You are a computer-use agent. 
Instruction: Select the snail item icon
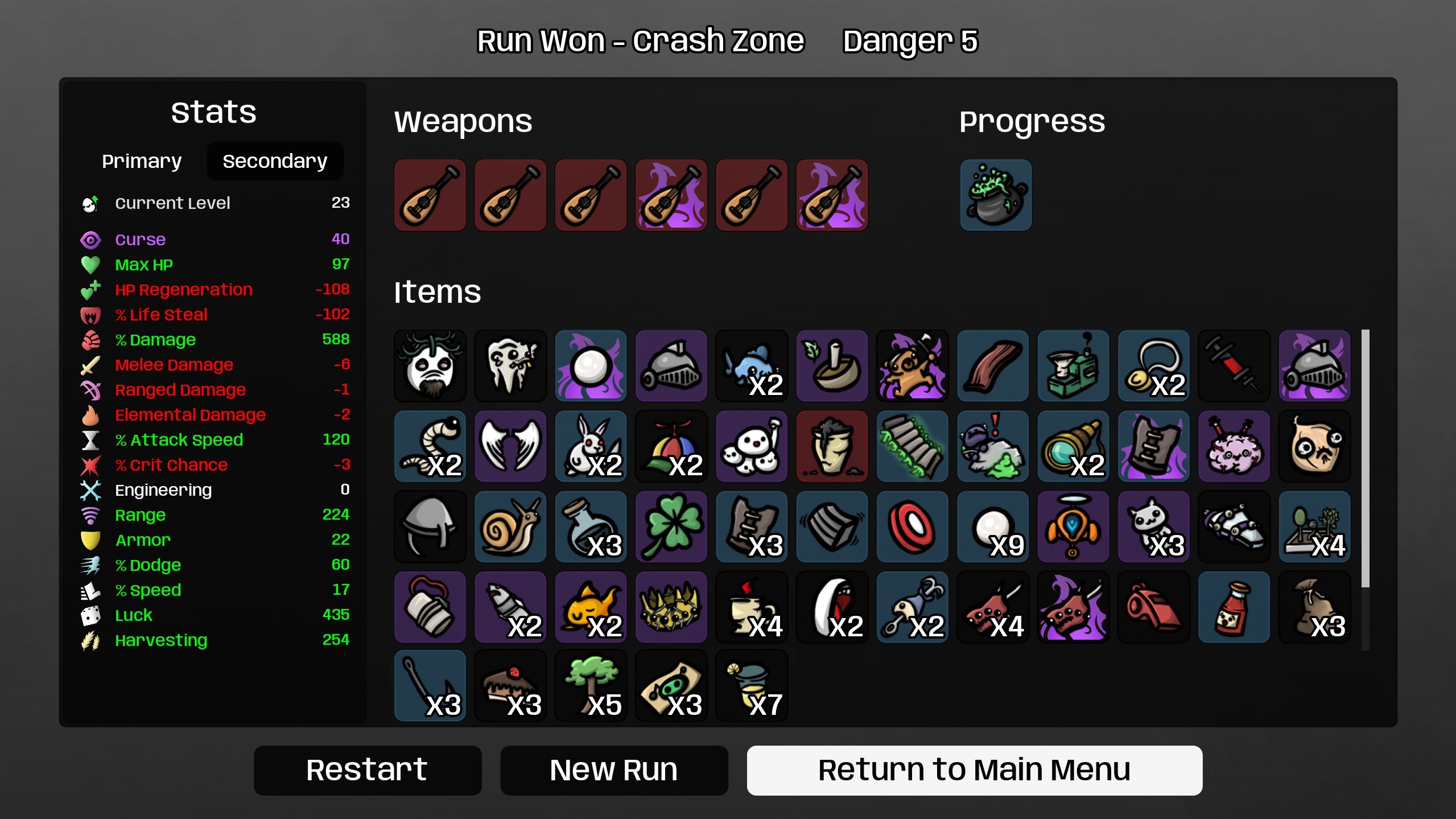pyautogui.click(x=510, y=526)
